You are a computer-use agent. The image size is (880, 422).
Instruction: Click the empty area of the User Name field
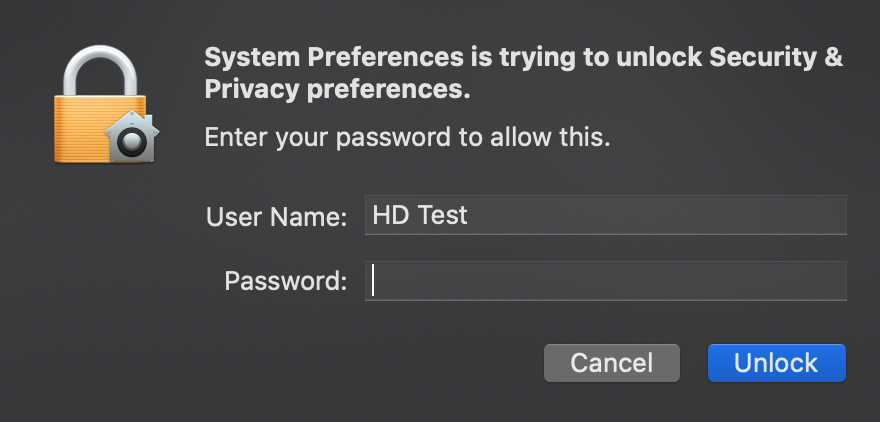pyautogui.click(x=657, y=215)
